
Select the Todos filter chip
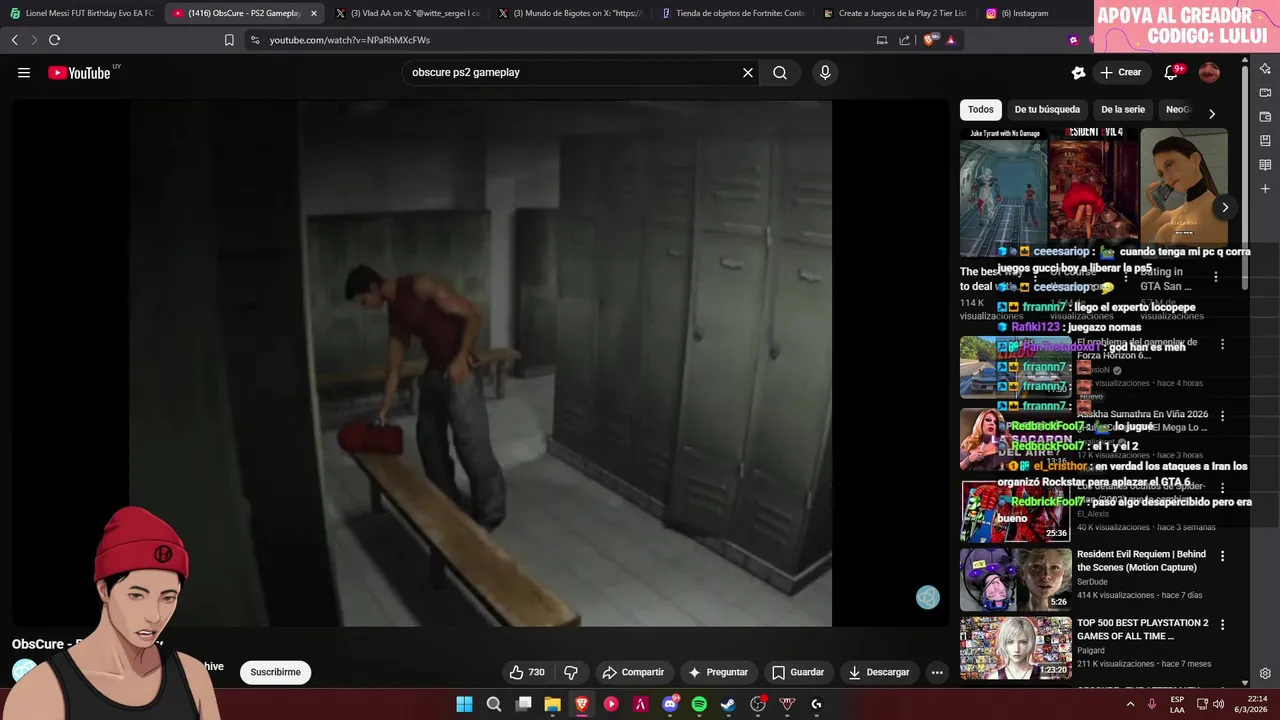[981, 110]
